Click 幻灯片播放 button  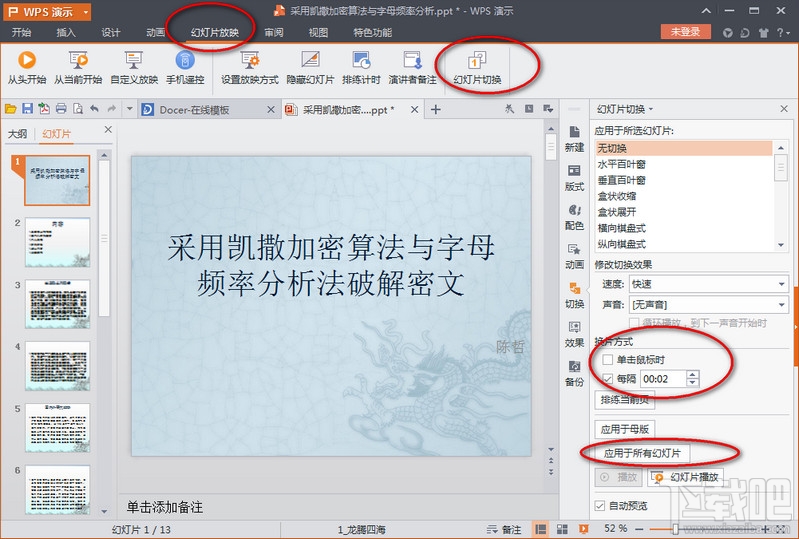686,477
